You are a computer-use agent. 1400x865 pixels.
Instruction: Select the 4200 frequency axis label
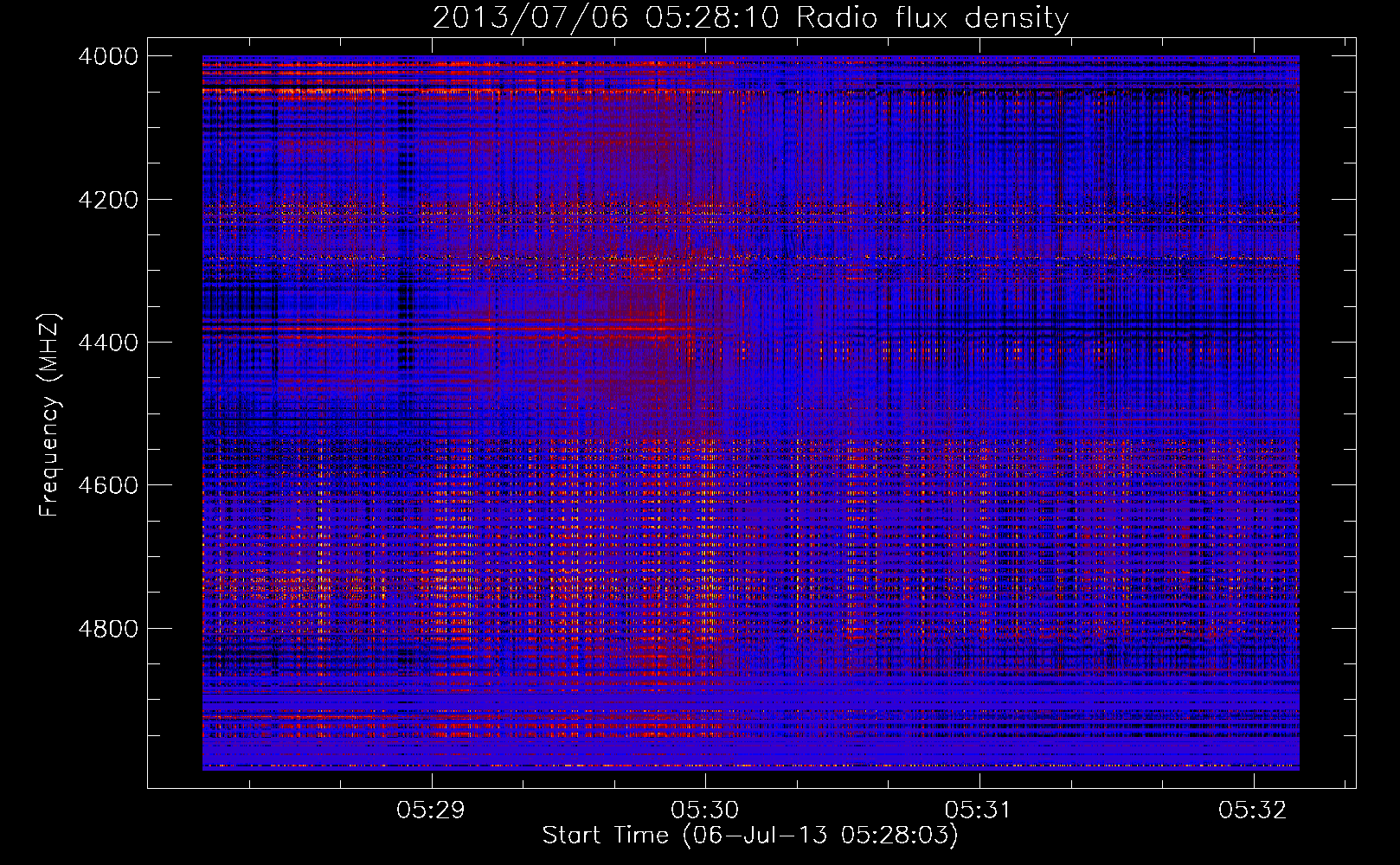(108, 200)
